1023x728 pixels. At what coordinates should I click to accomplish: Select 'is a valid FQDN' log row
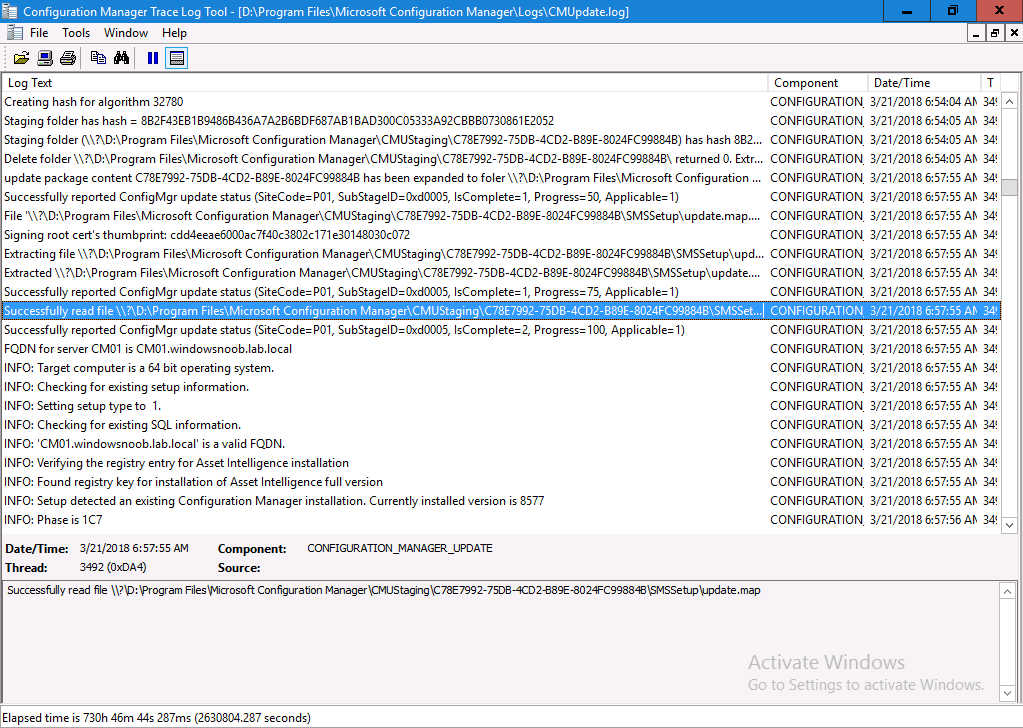point(501,444)
